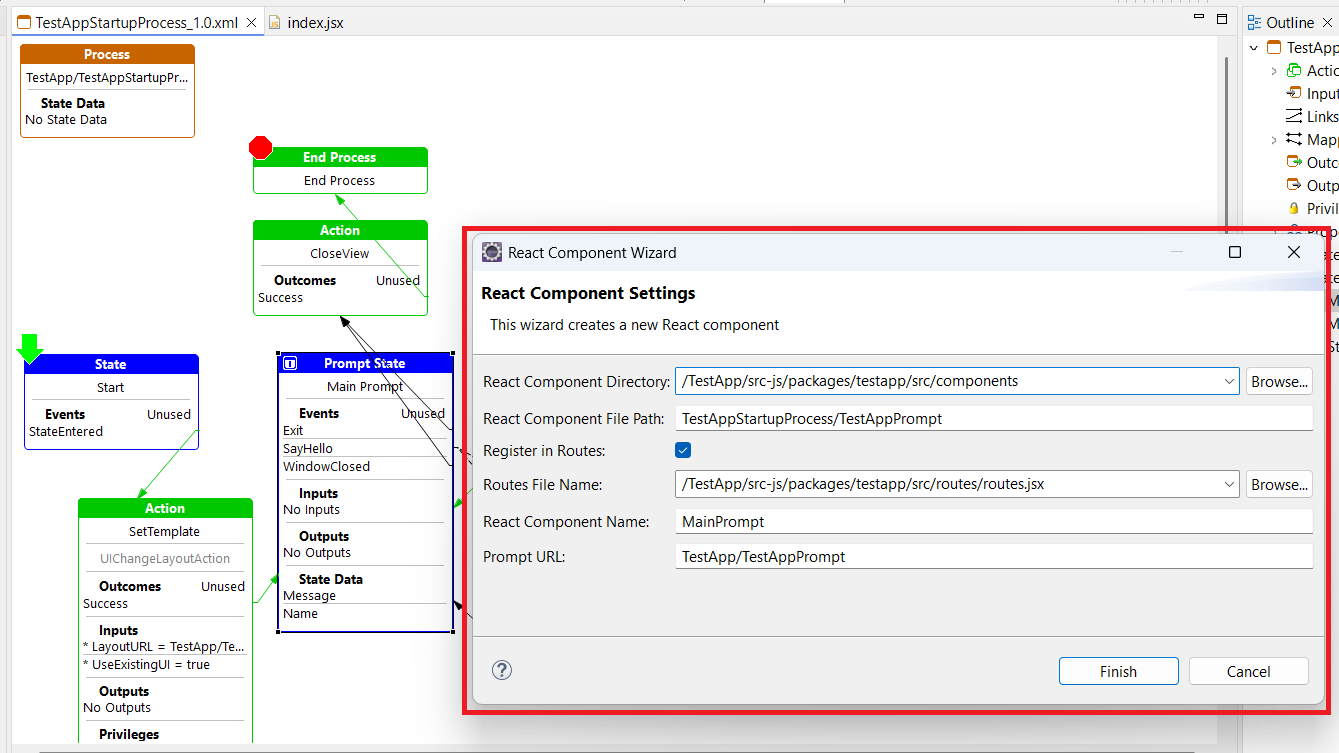This screenshot has width=1339, height=753.
Task: Click the WindowClosed event row
Action: pos(365,466)
